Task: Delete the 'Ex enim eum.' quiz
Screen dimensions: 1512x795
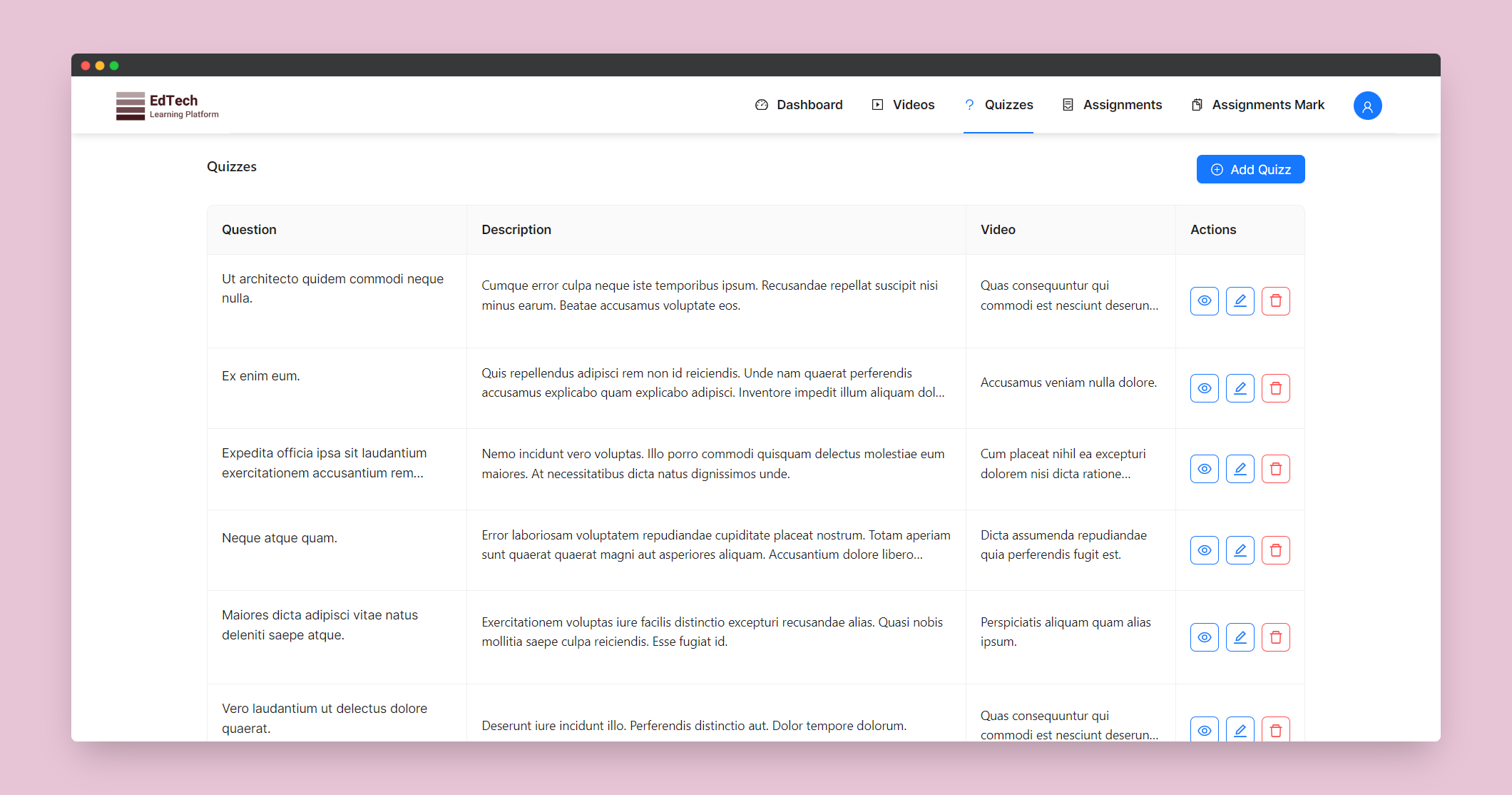Action: (x=1275, y=388)
